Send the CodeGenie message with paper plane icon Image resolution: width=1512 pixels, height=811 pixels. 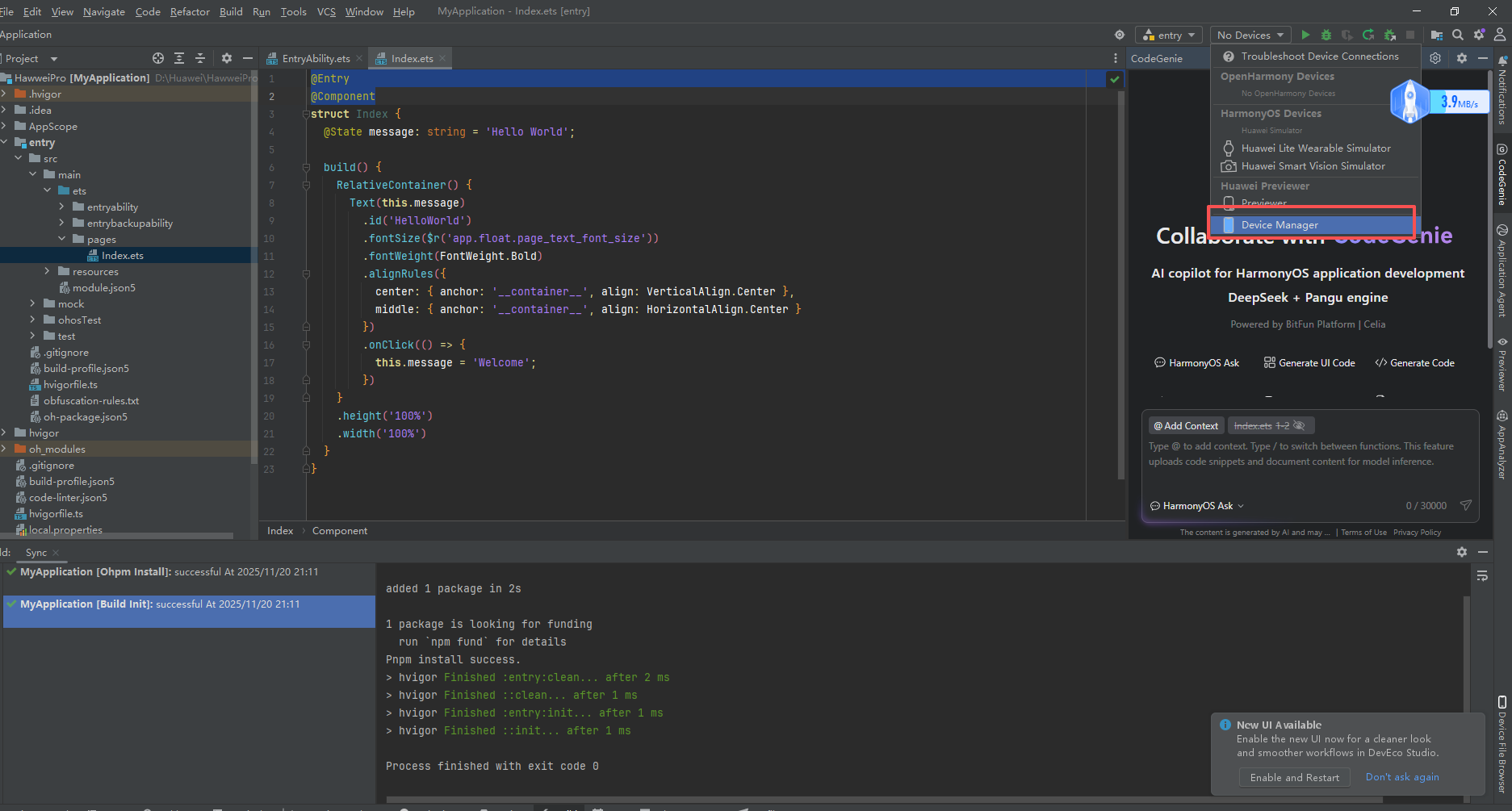(x=1466, y=505)
